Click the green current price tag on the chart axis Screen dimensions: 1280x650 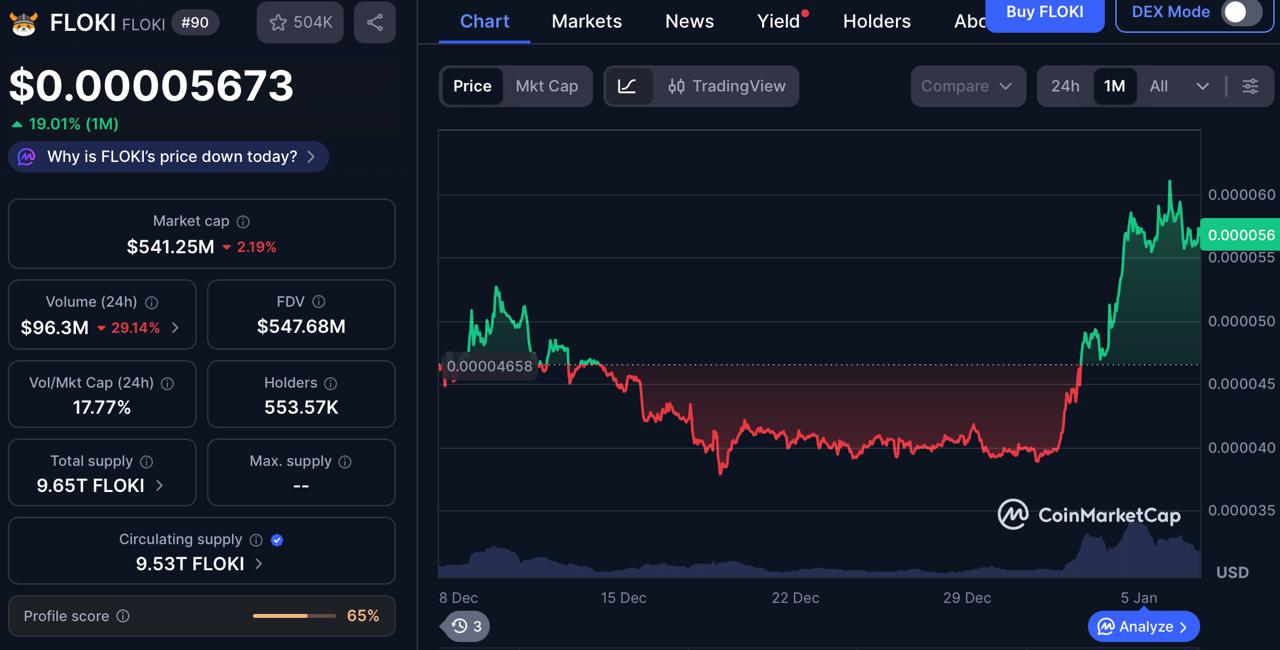1240,234
